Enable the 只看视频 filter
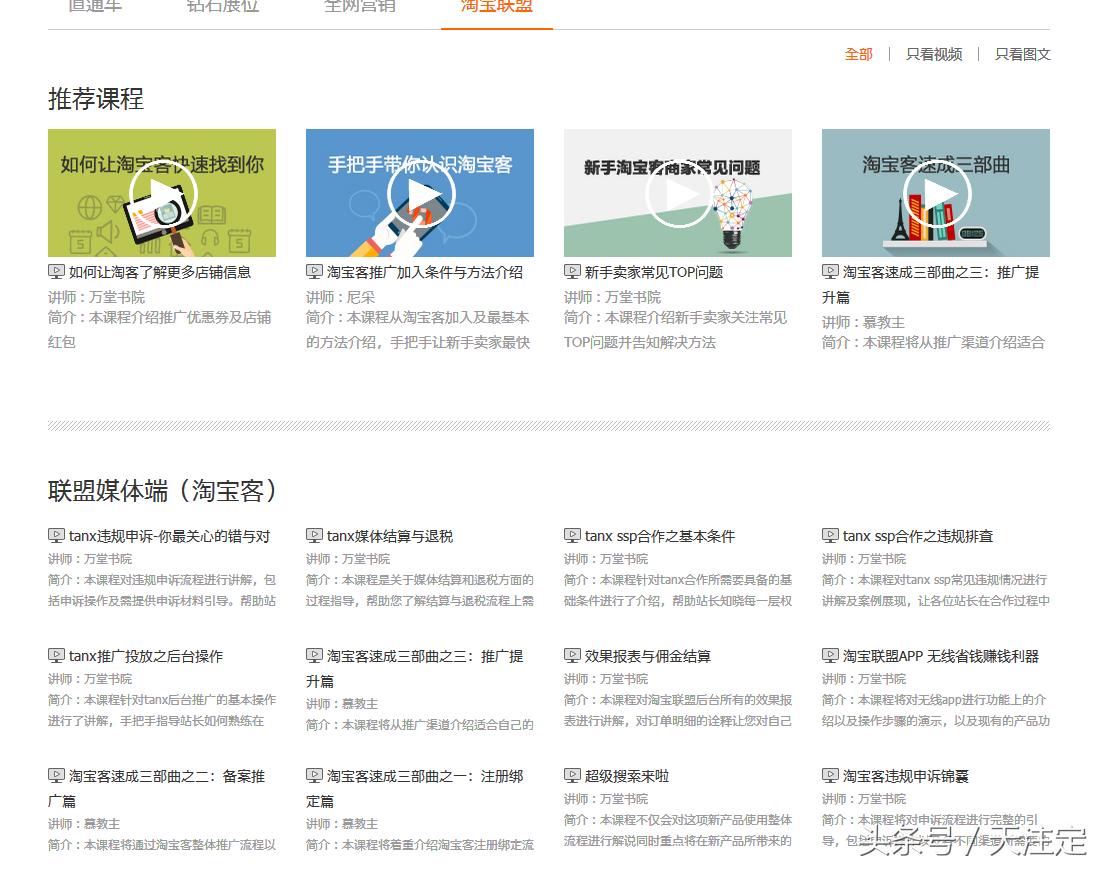 [933, 54]
